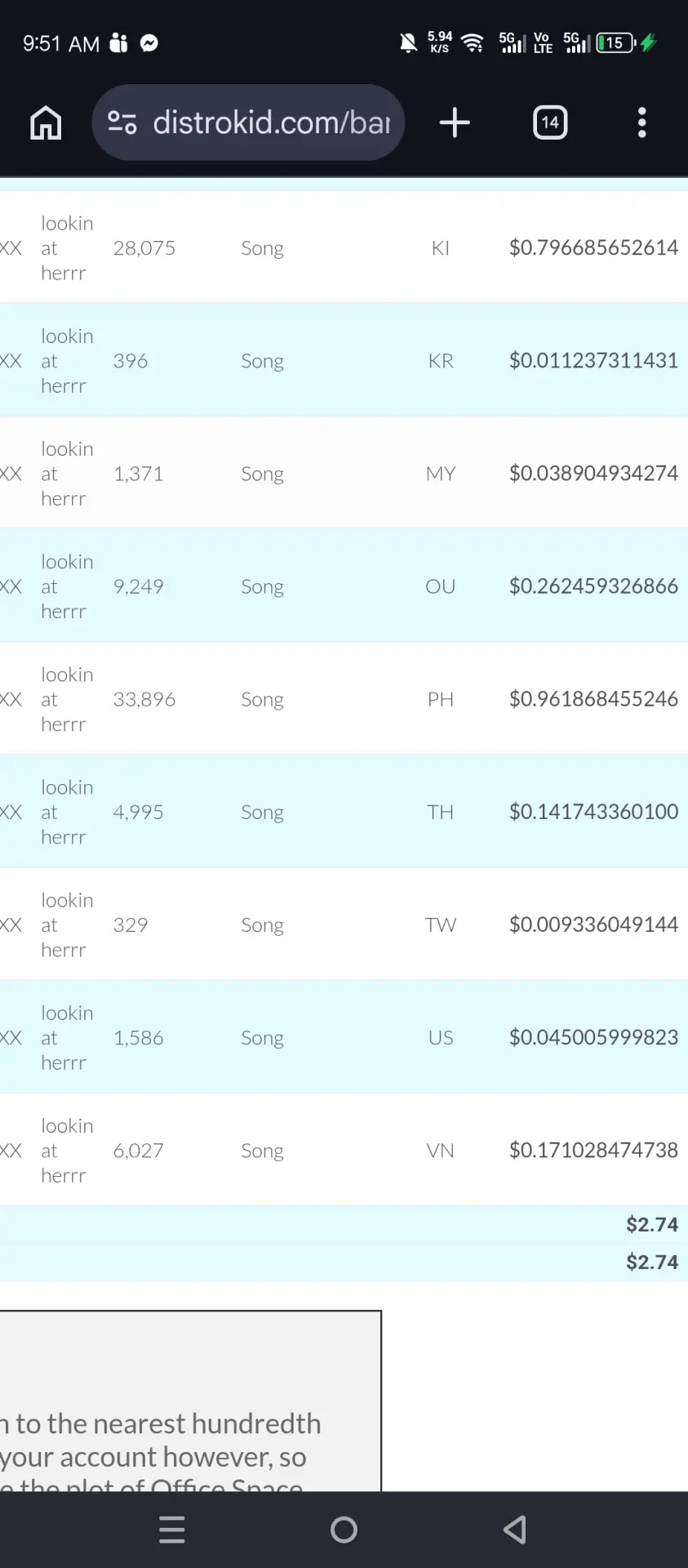Tap the KR row Song type cell

pyautogui.click(x=262, y=361)
